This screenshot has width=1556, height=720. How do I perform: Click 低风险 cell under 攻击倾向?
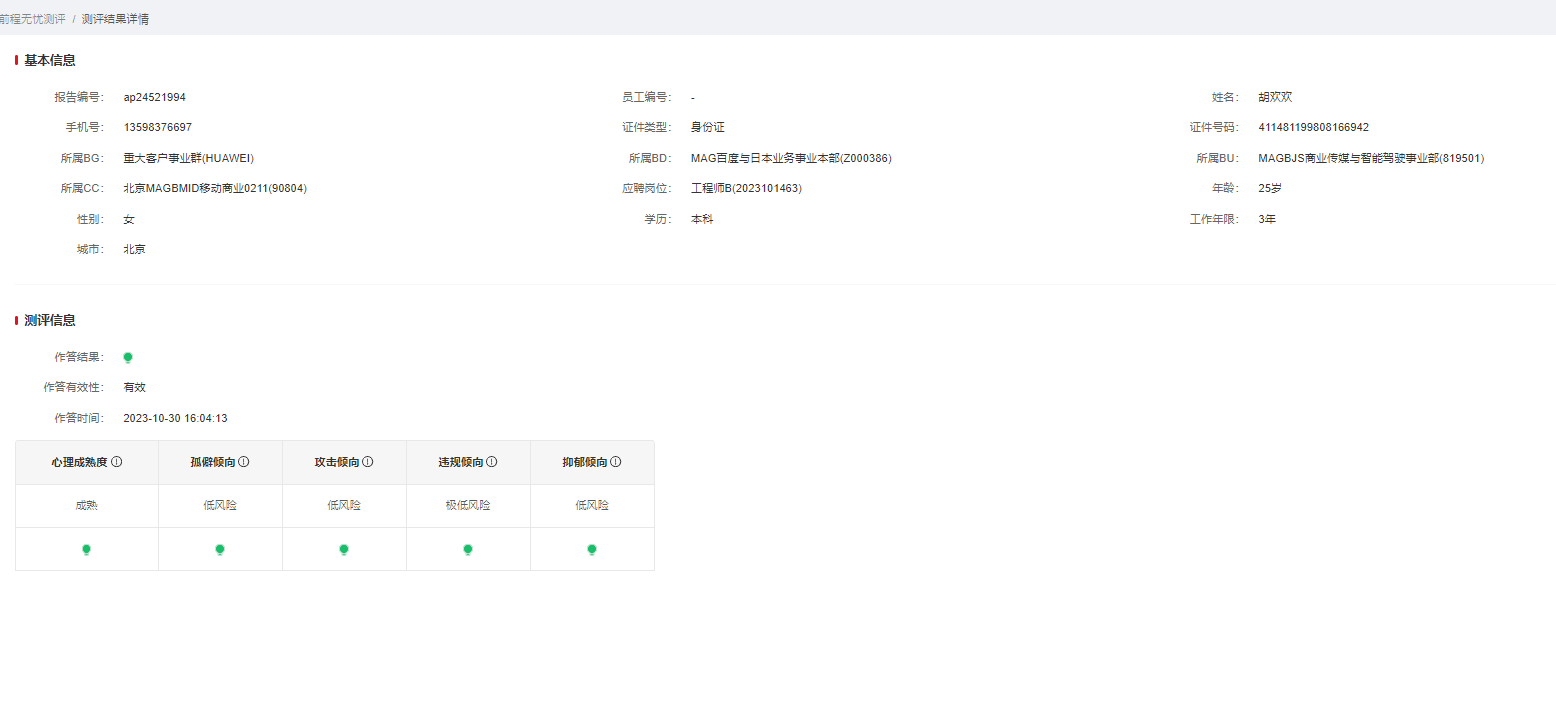point(344,506)
